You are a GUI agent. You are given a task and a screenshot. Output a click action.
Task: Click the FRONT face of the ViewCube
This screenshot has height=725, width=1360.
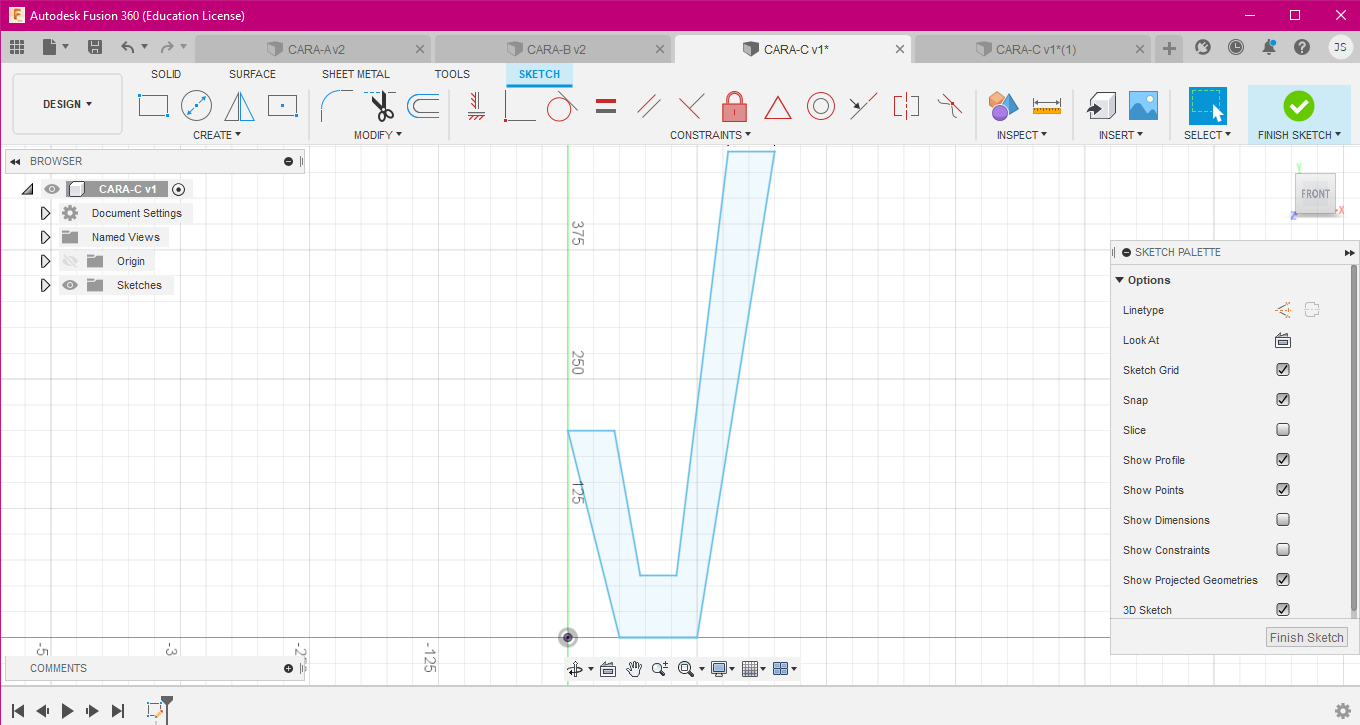coord(1315,195)
